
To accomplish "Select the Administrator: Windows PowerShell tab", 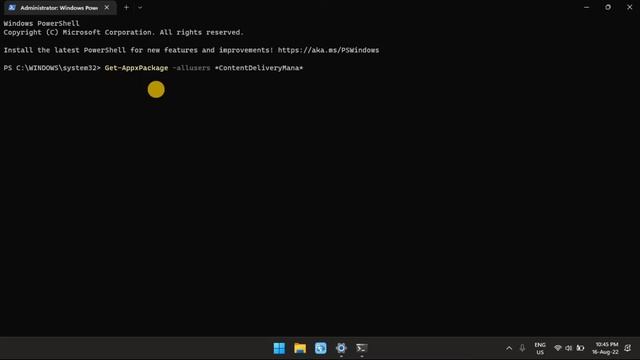I will (x=60, y=7).
